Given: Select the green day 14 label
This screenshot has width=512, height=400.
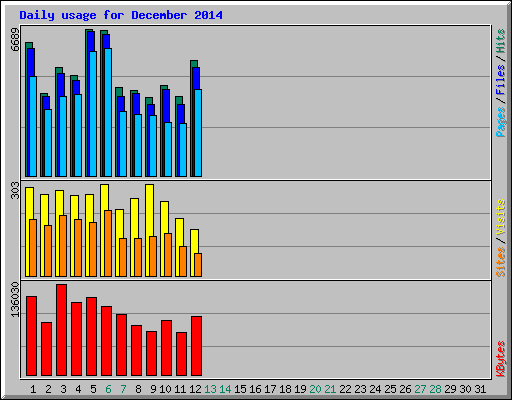Looking at the screenshot, I should 225,389.
